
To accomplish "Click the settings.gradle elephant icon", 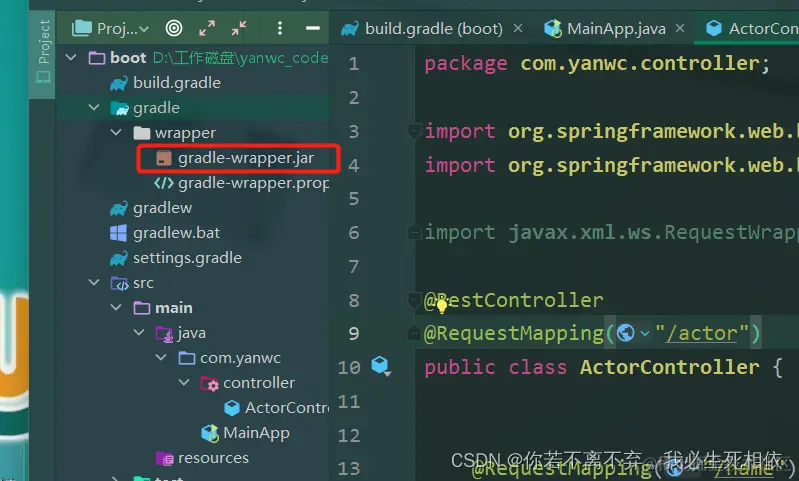I will point(119,258).
